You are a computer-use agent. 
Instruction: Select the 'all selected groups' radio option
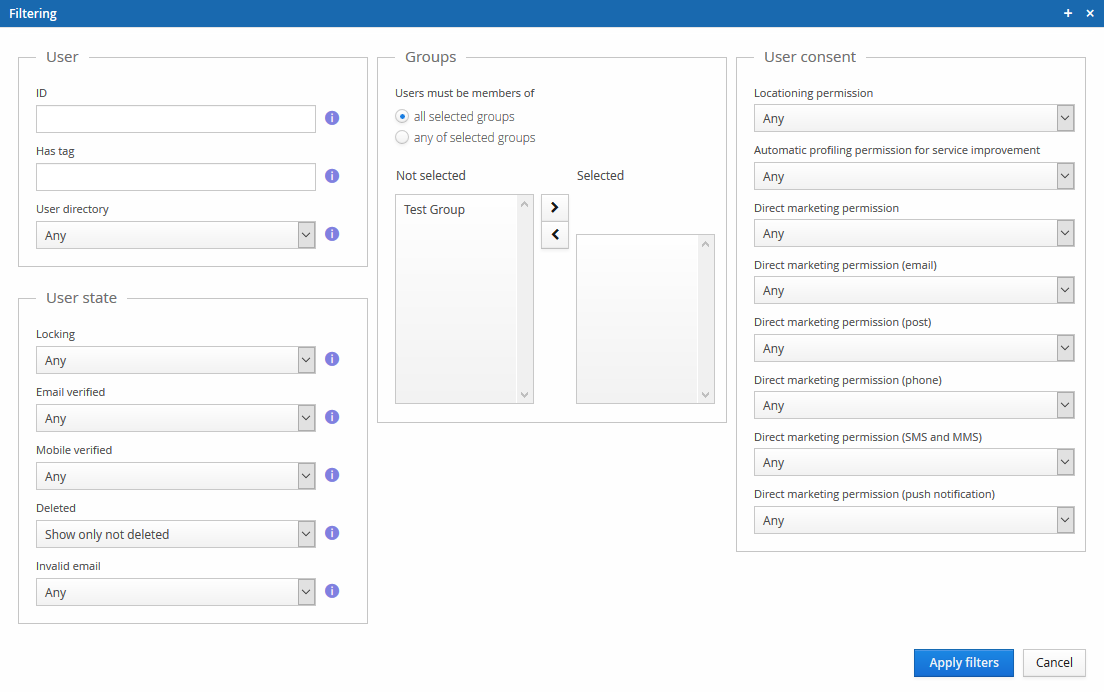click(402, 116)
